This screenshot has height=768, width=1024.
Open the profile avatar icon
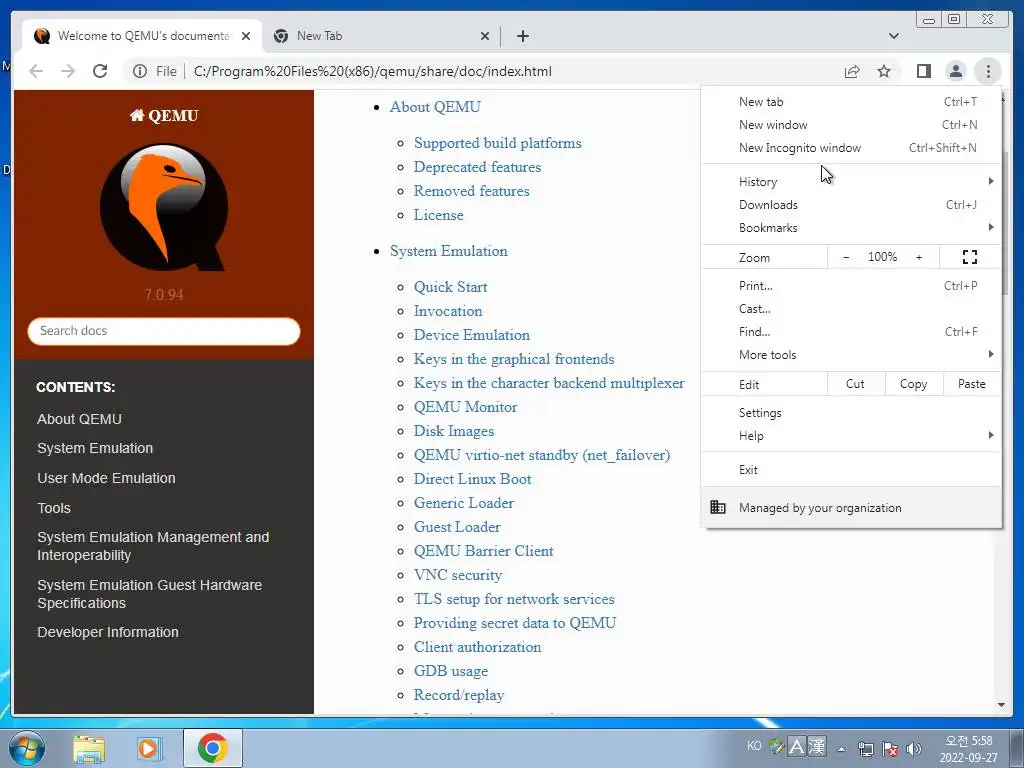pyautogui.click(x=955, y=71)
